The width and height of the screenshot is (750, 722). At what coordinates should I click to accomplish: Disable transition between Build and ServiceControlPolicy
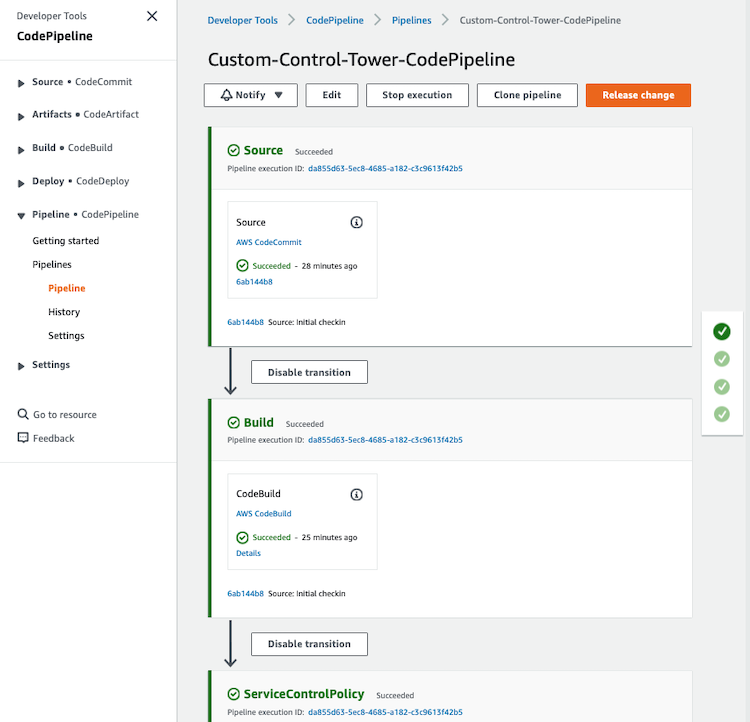pyautogui.click(x=309, y=644)
